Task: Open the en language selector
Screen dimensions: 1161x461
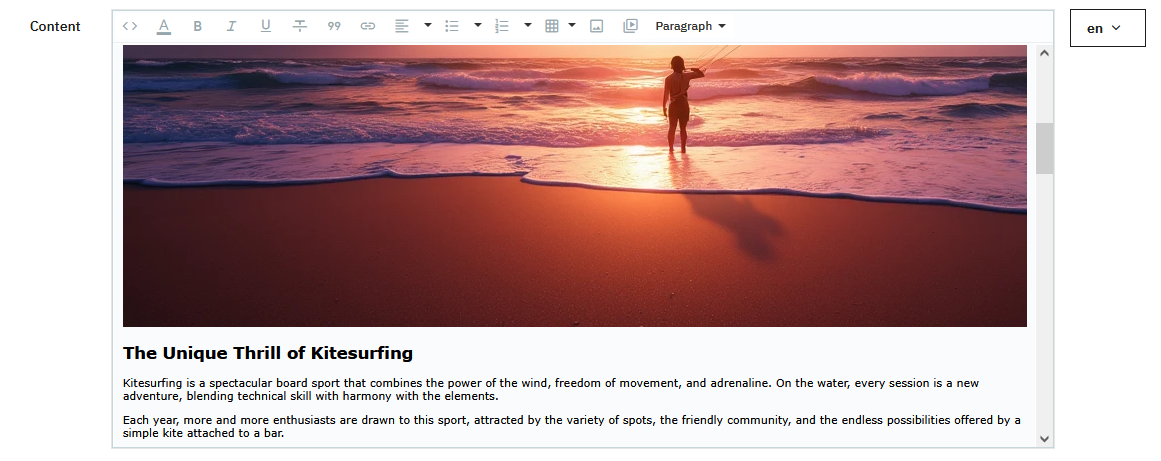Action: pyautogui.click(x=1107, y=28)
